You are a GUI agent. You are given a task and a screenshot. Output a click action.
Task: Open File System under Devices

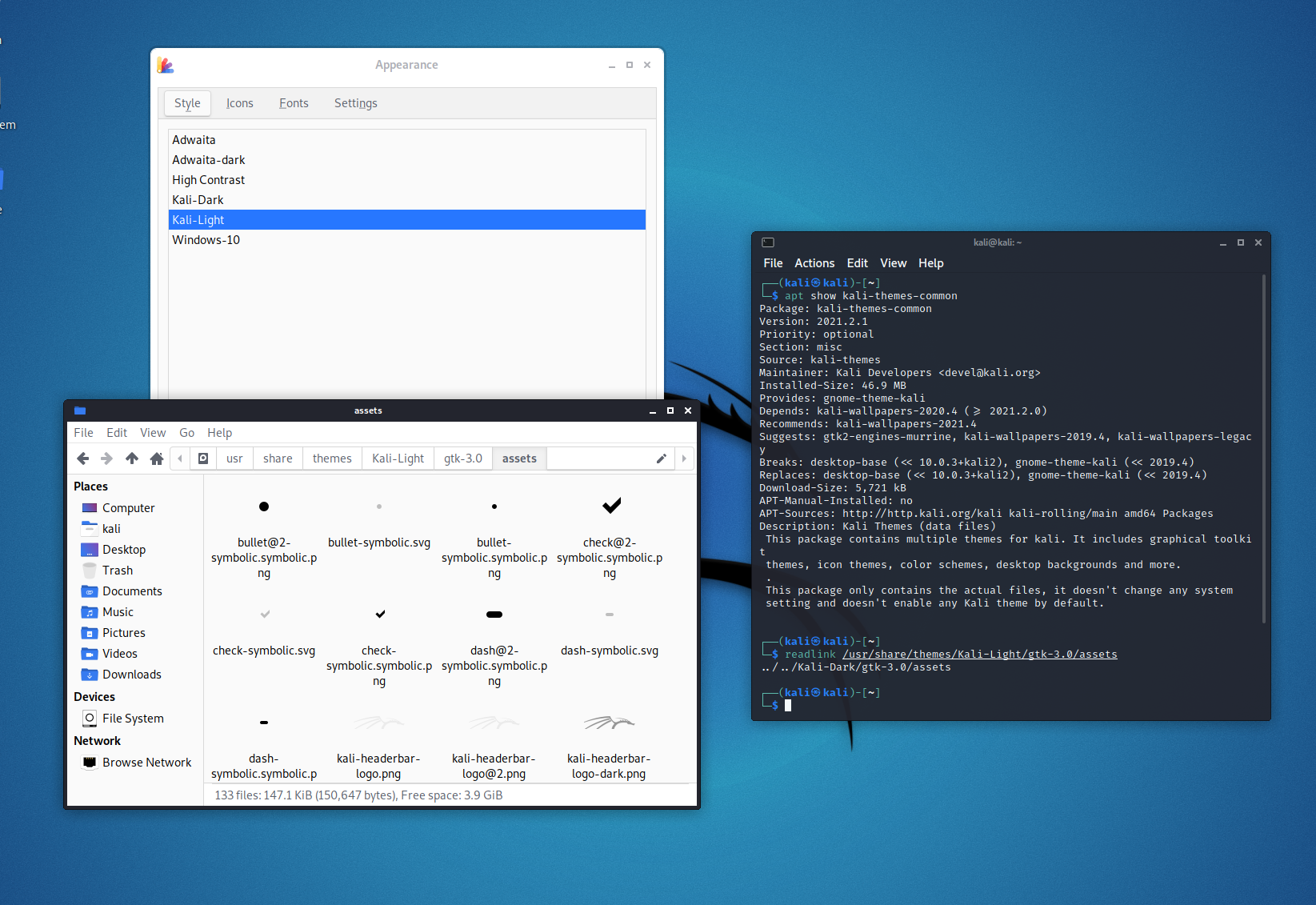(133, 719)
